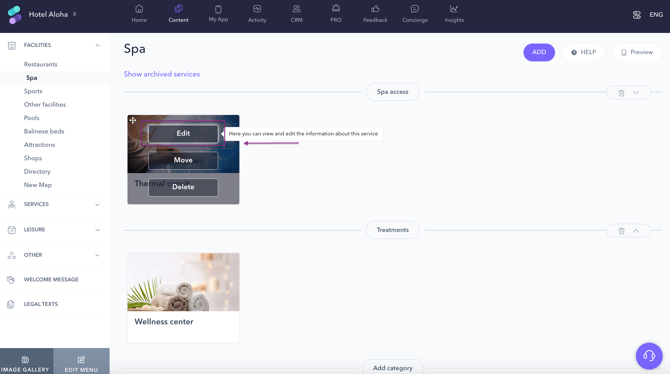
Task: Select the Content icon in top navigation
Action: 178,9
